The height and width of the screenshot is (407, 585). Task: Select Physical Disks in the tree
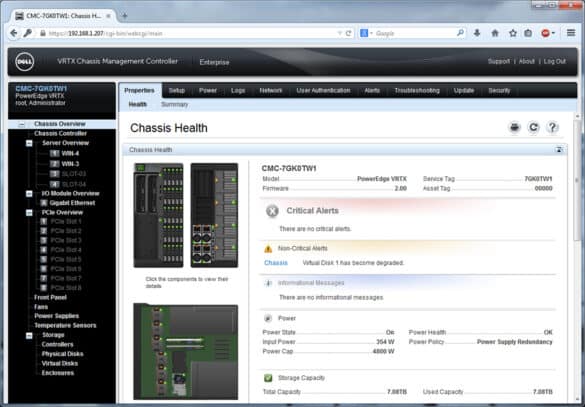(62, 354)
